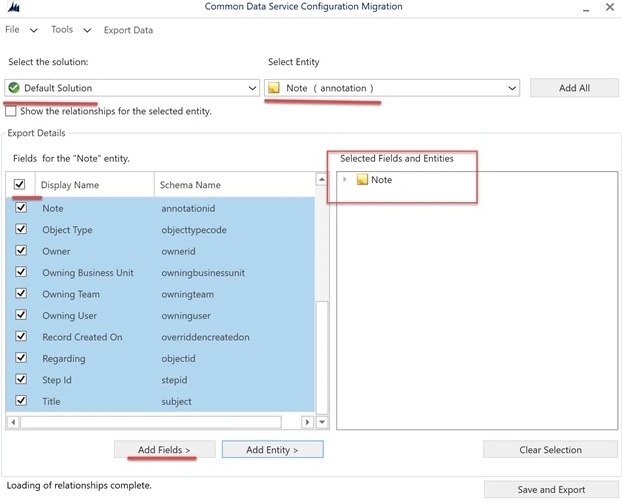Uncheck the Object Type field checkbox

pos(21,229)
